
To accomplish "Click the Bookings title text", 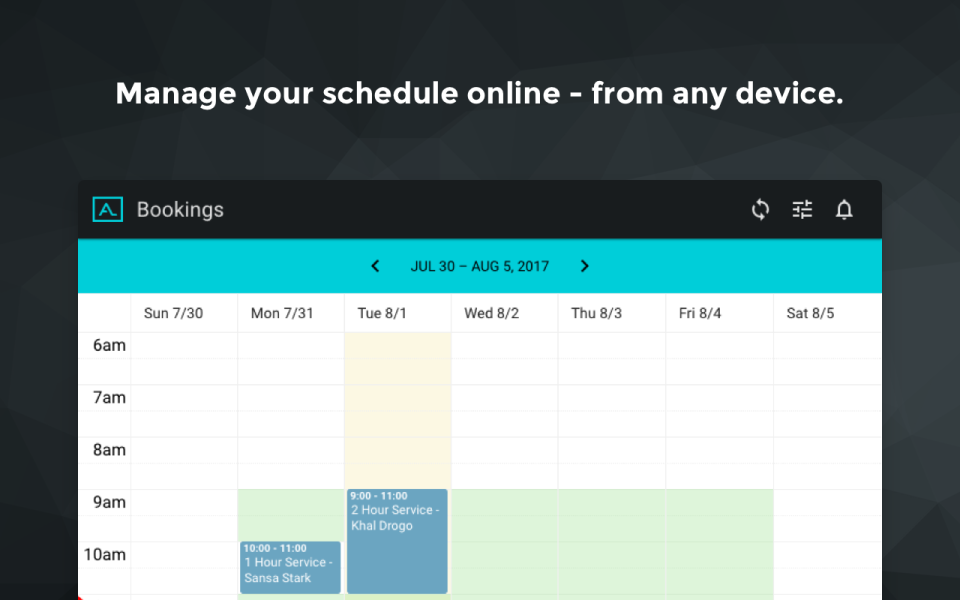I will tap(180, 209).
